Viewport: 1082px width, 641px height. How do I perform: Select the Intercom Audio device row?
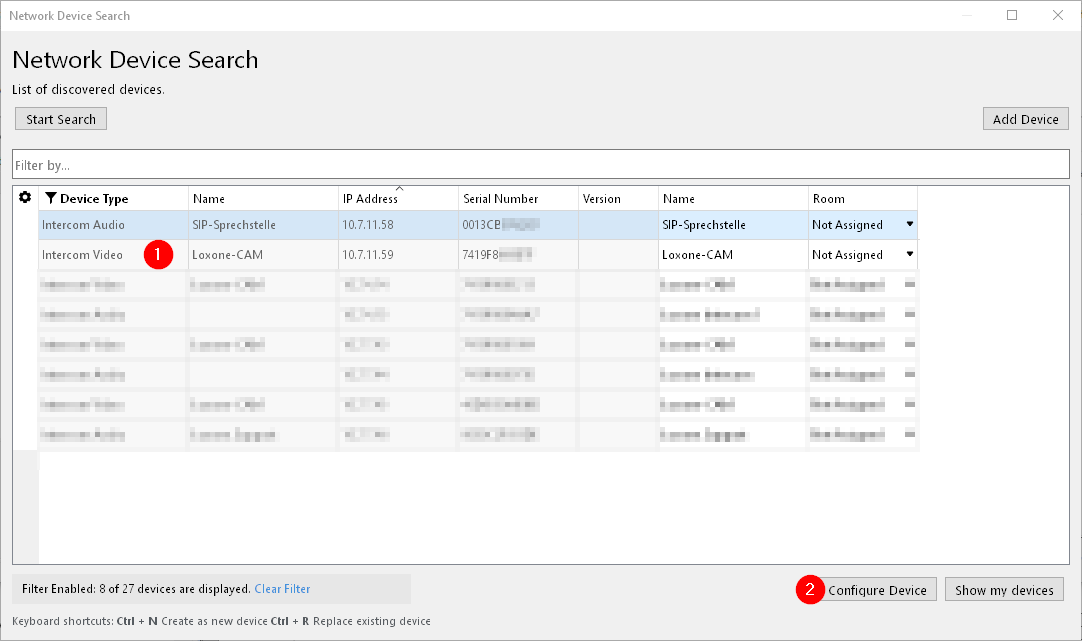tap(82, 225)
